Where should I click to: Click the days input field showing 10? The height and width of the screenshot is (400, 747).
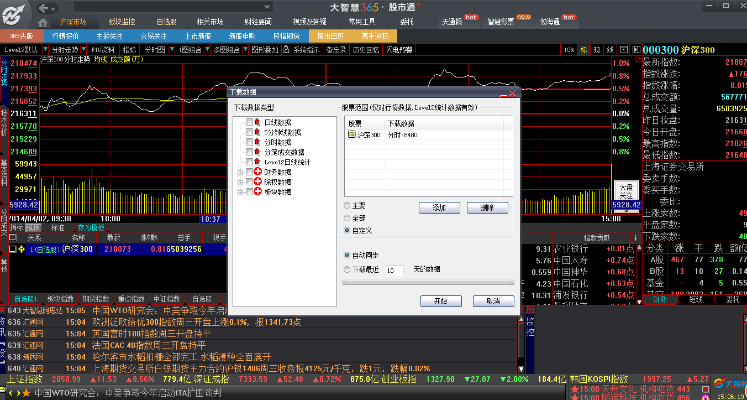click(394, 270)
